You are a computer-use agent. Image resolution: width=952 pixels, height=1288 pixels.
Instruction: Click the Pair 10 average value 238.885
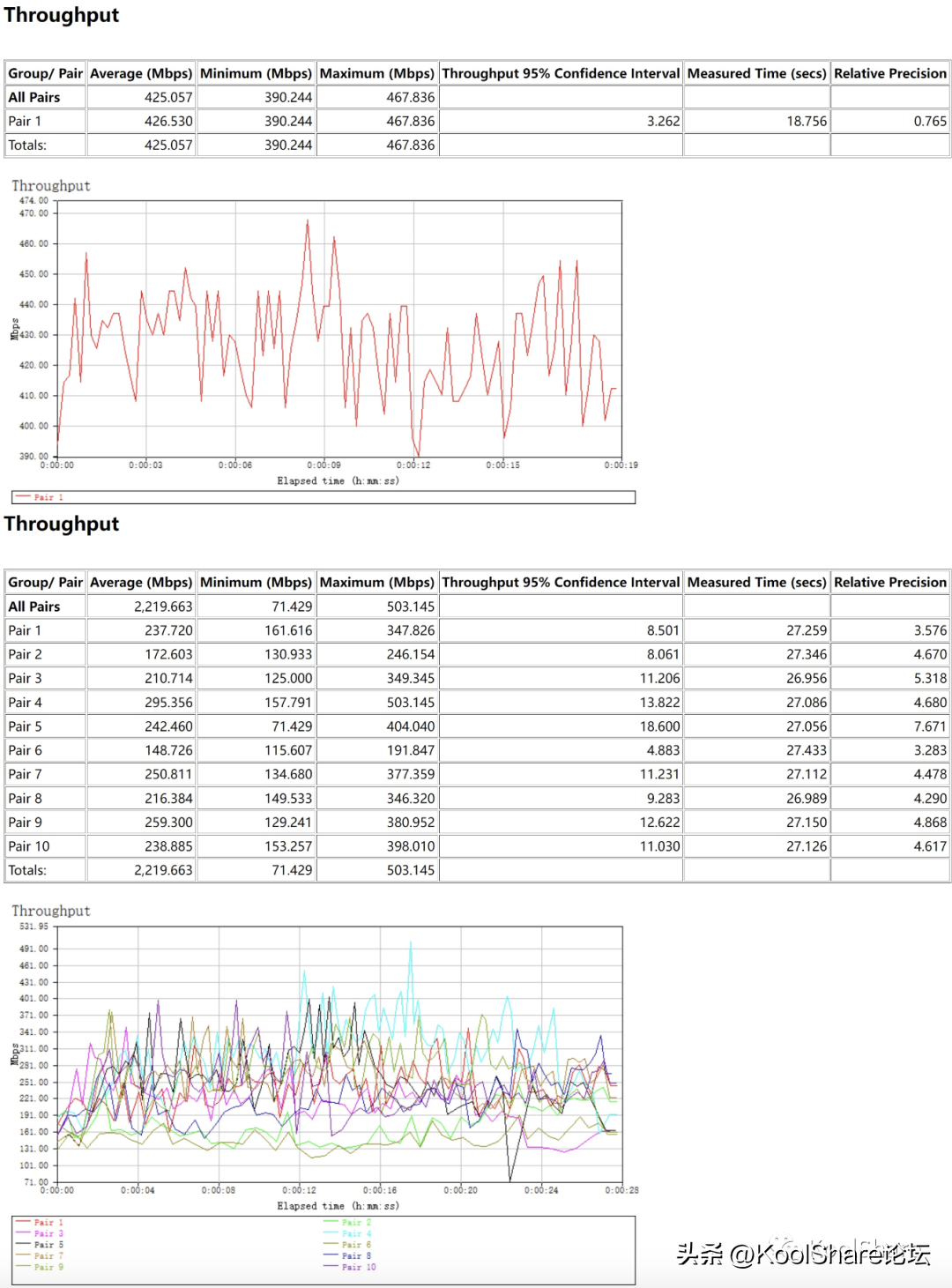168,846
